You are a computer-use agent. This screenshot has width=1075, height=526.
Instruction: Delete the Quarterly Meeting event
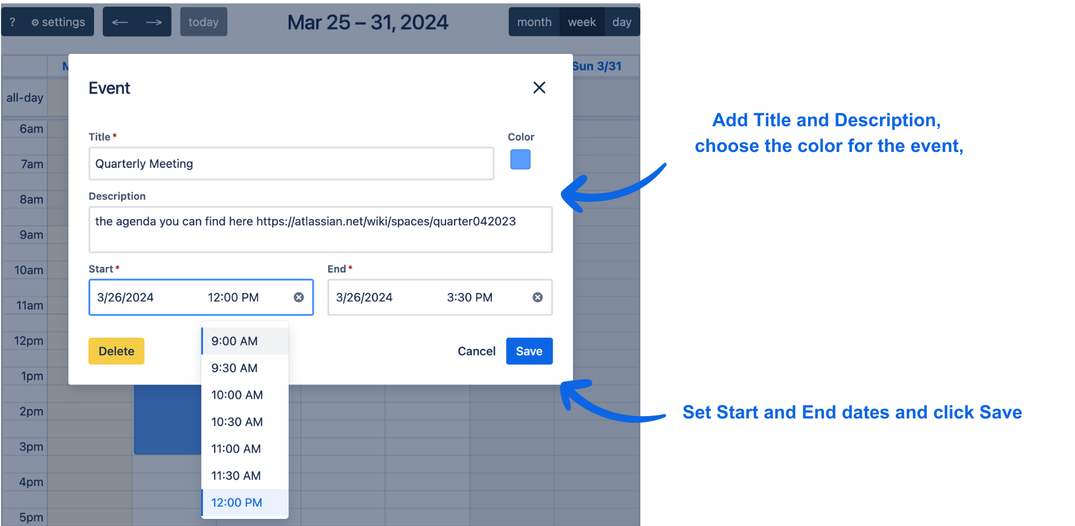pos(116,351)
